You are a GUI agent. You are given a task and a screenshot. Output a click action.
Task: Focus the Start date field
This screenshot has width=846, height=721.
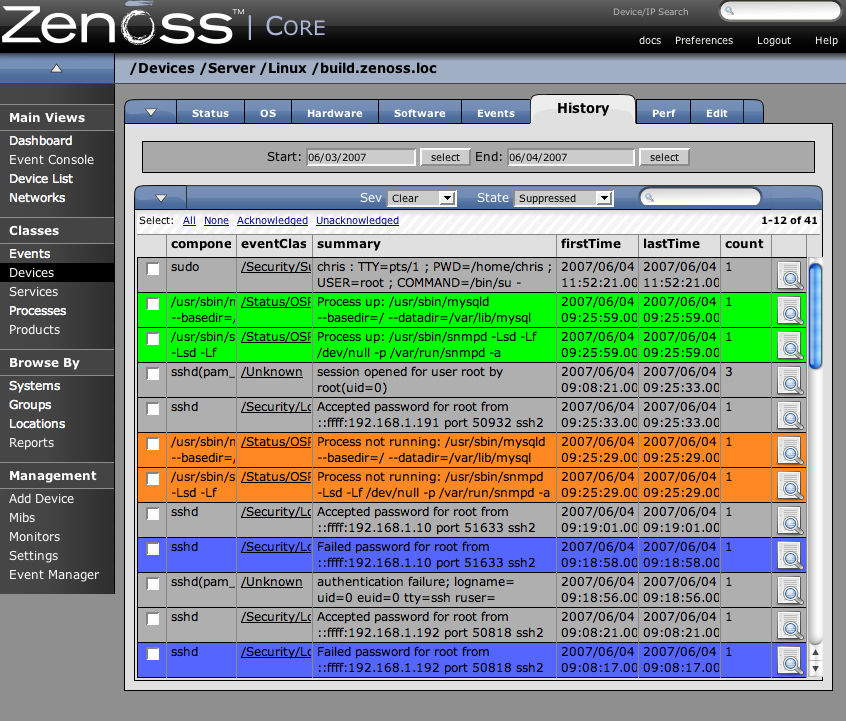click(361, 157)
